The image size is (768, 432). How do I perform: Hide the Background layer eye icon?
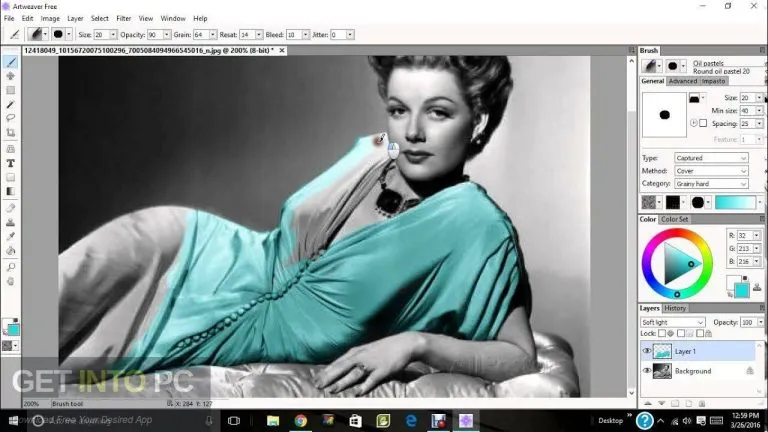click(x=647, y=371)
